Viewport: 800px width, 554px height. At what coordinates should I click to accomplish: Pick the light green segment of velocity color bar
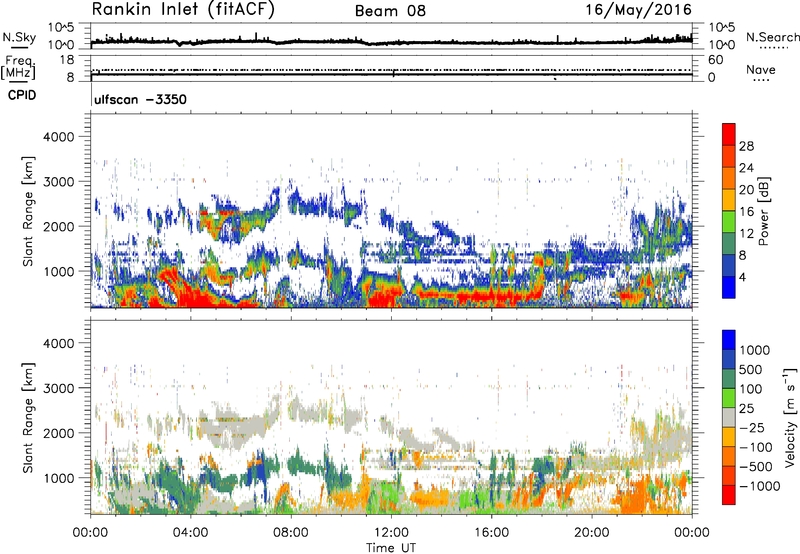[x=729, y=399]
